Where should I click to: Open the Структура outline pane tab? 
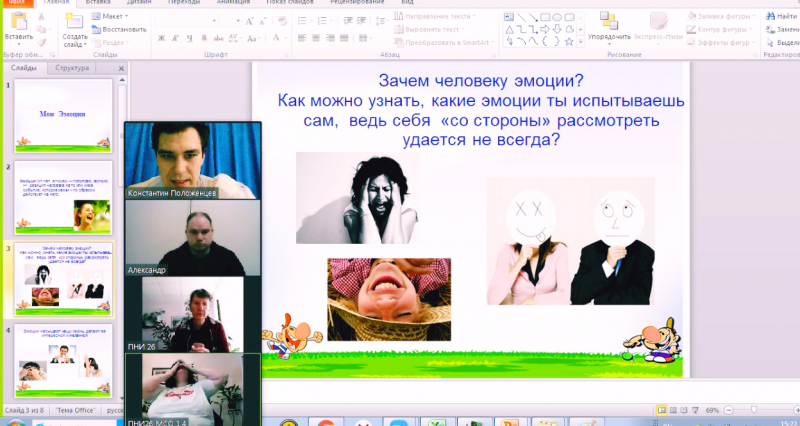coord(72,68)
